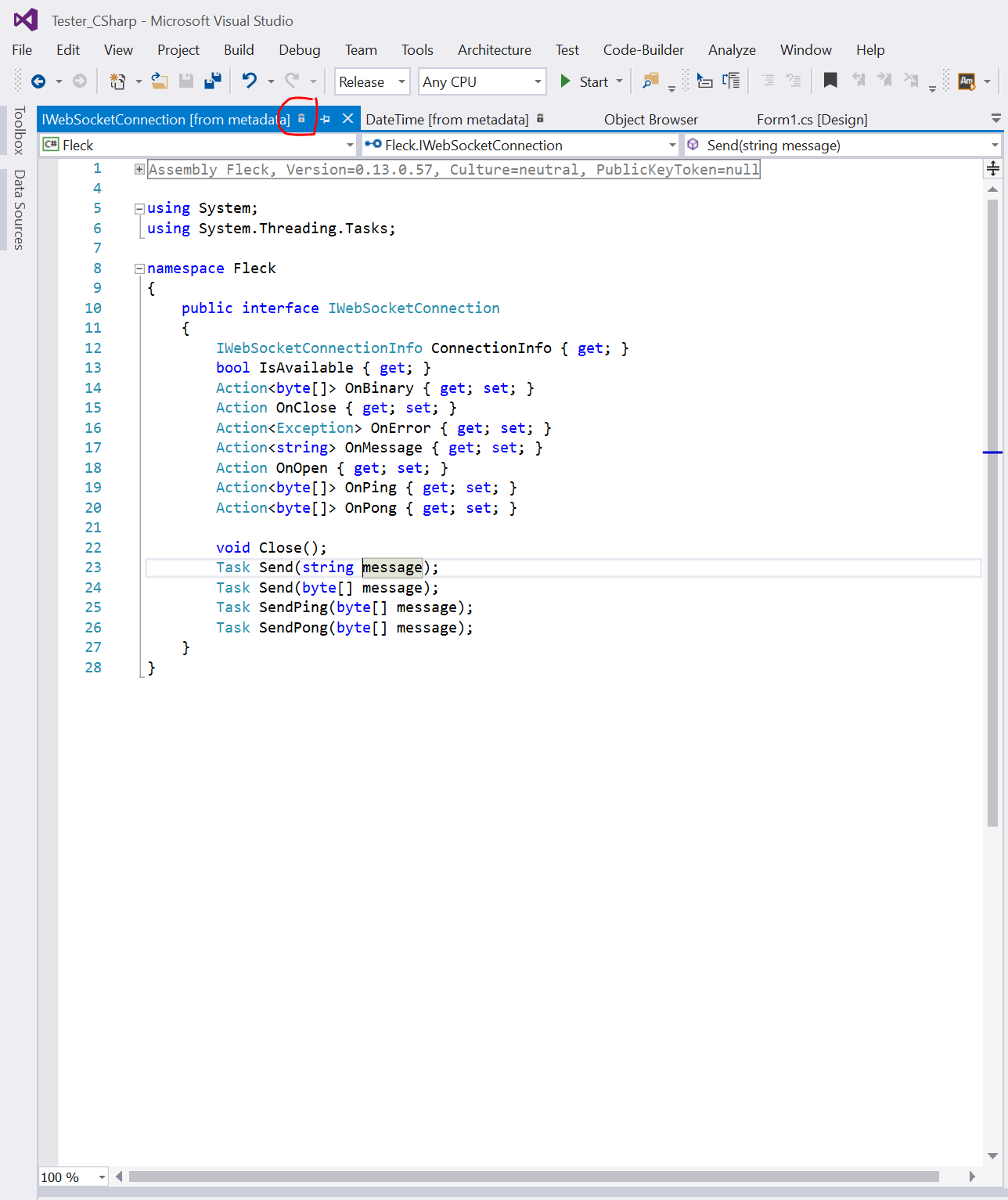Click SendPing on line 25
Screen dimensions: 1008x1200
tap(293, 607)
